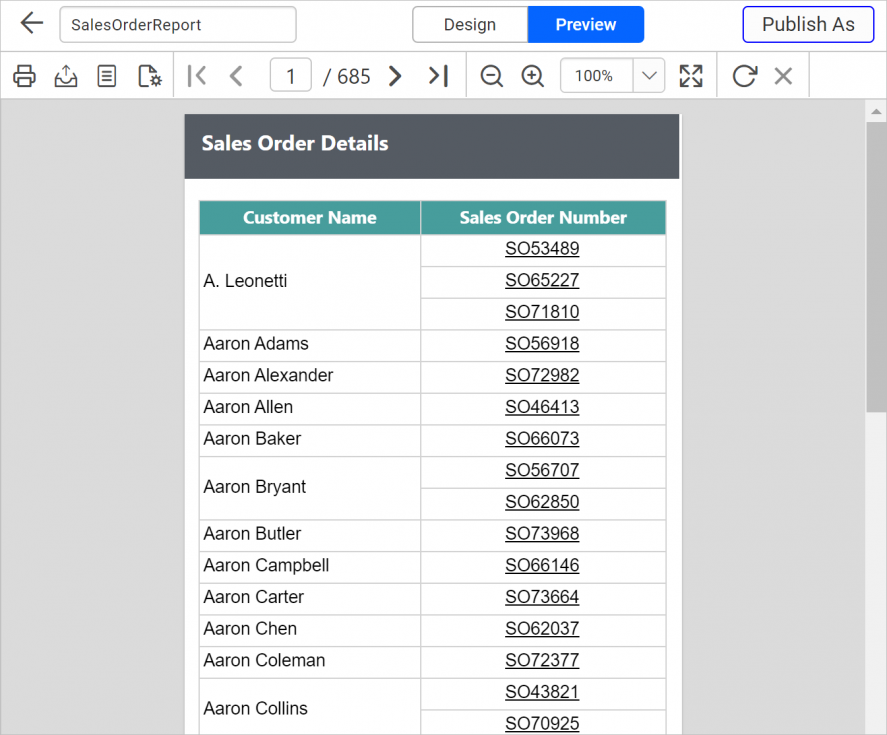Screen dimensions: 887x735
Task: Fit report to page icon
Action: tap(691, 76)
